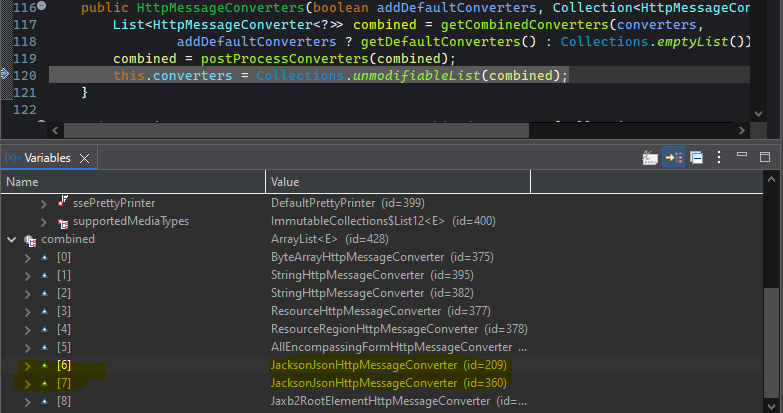Click line number 119 in editor gutter
783x413 pixels.
click(25, 58)
